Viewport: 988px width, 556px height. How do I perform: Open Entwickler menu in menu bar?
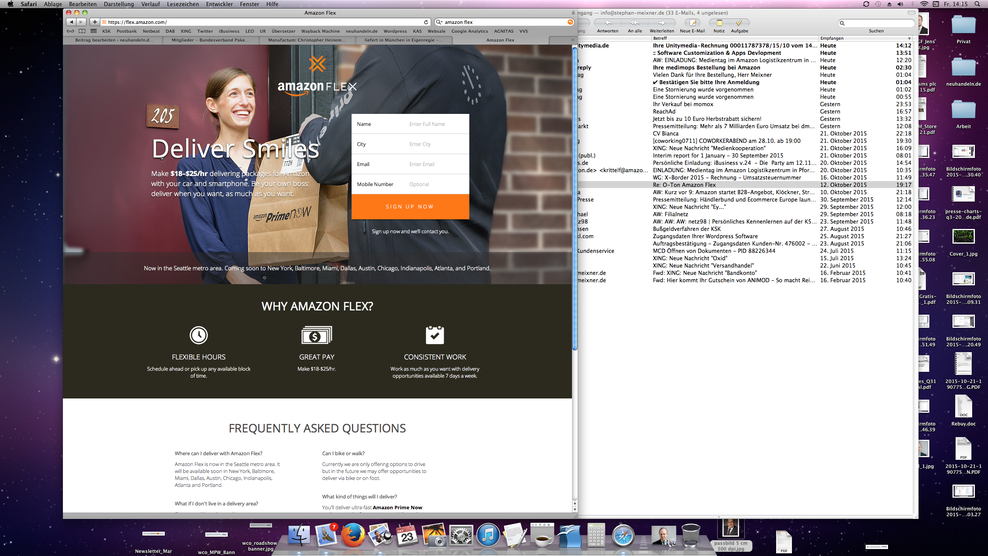click(x=219, y=4)
